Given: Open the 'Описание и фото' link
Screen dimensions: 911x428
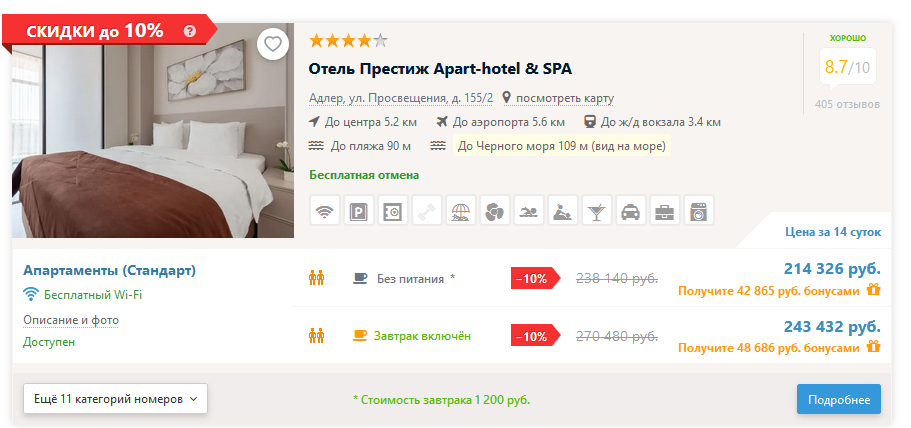Looking at the screenshot, I should coord(71,320).
